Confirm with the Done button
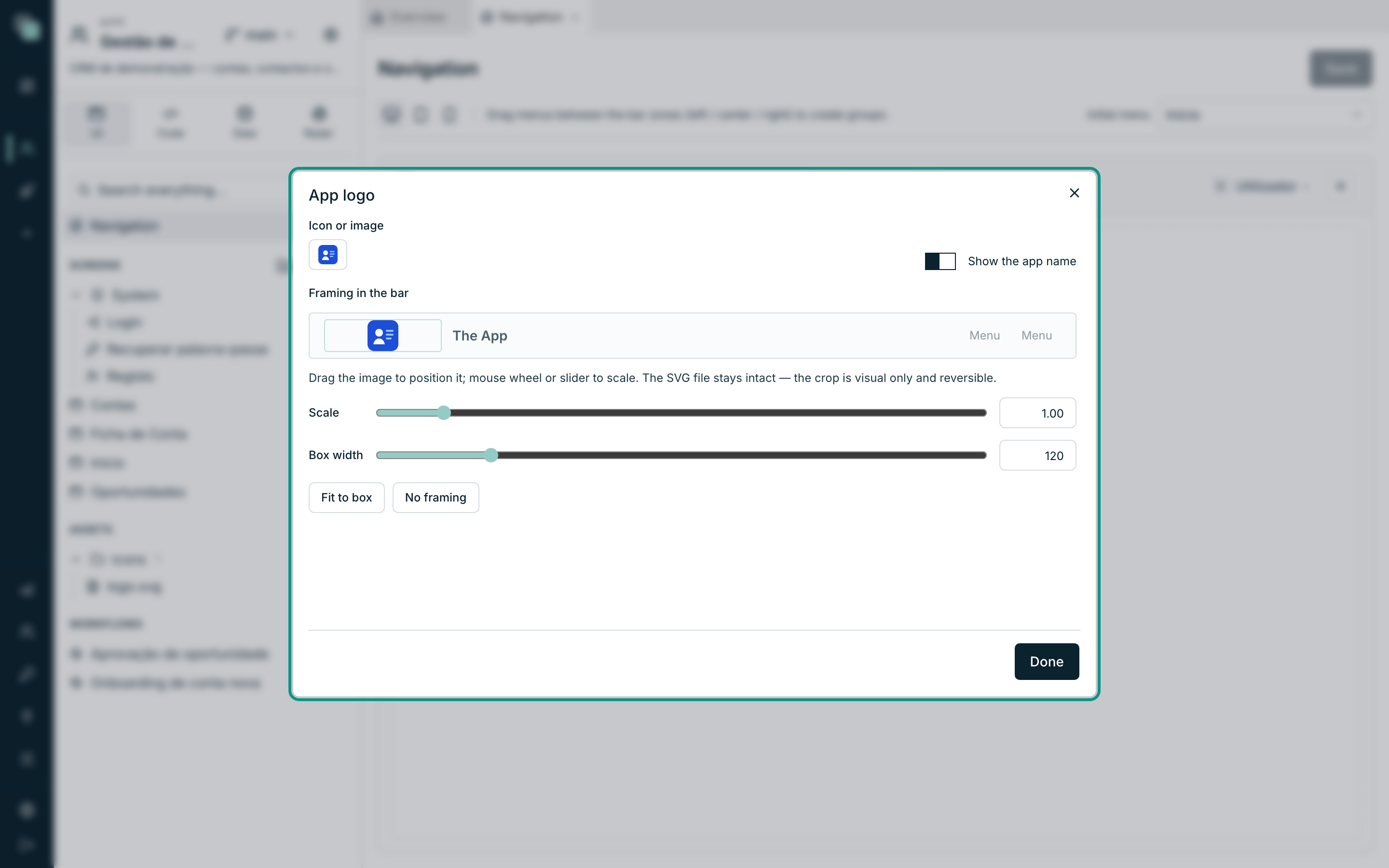This screenshot has width=1389, height=868. point(1047,661)
